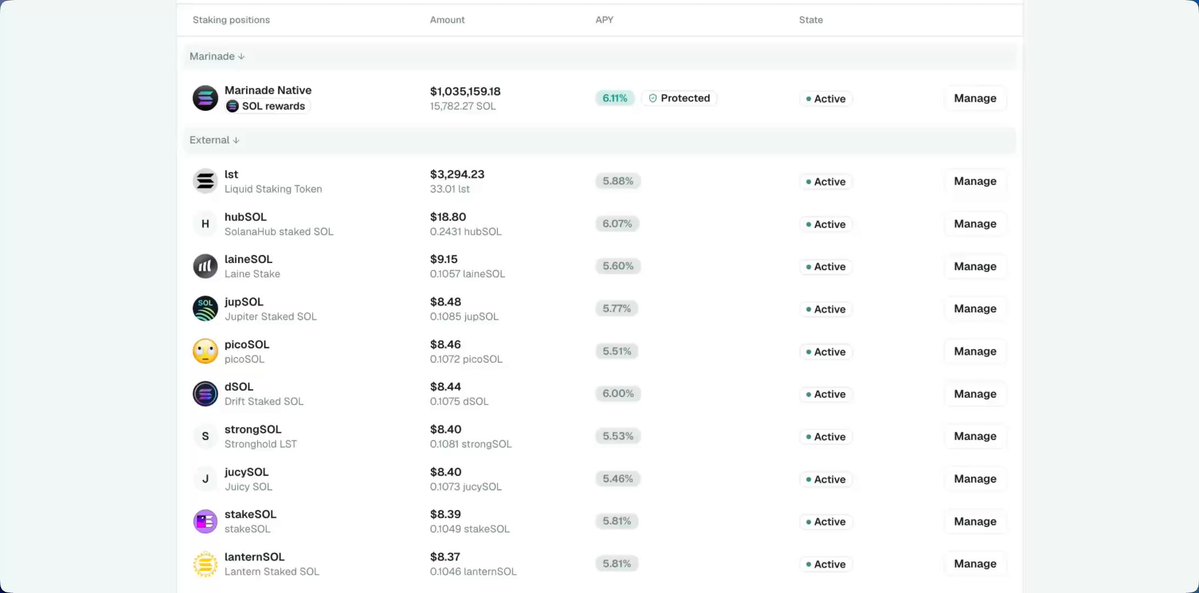This screenshot has height=593, width=1199.
Task: Click the jucySOL letter J icon
Action: tap(205, 479)
